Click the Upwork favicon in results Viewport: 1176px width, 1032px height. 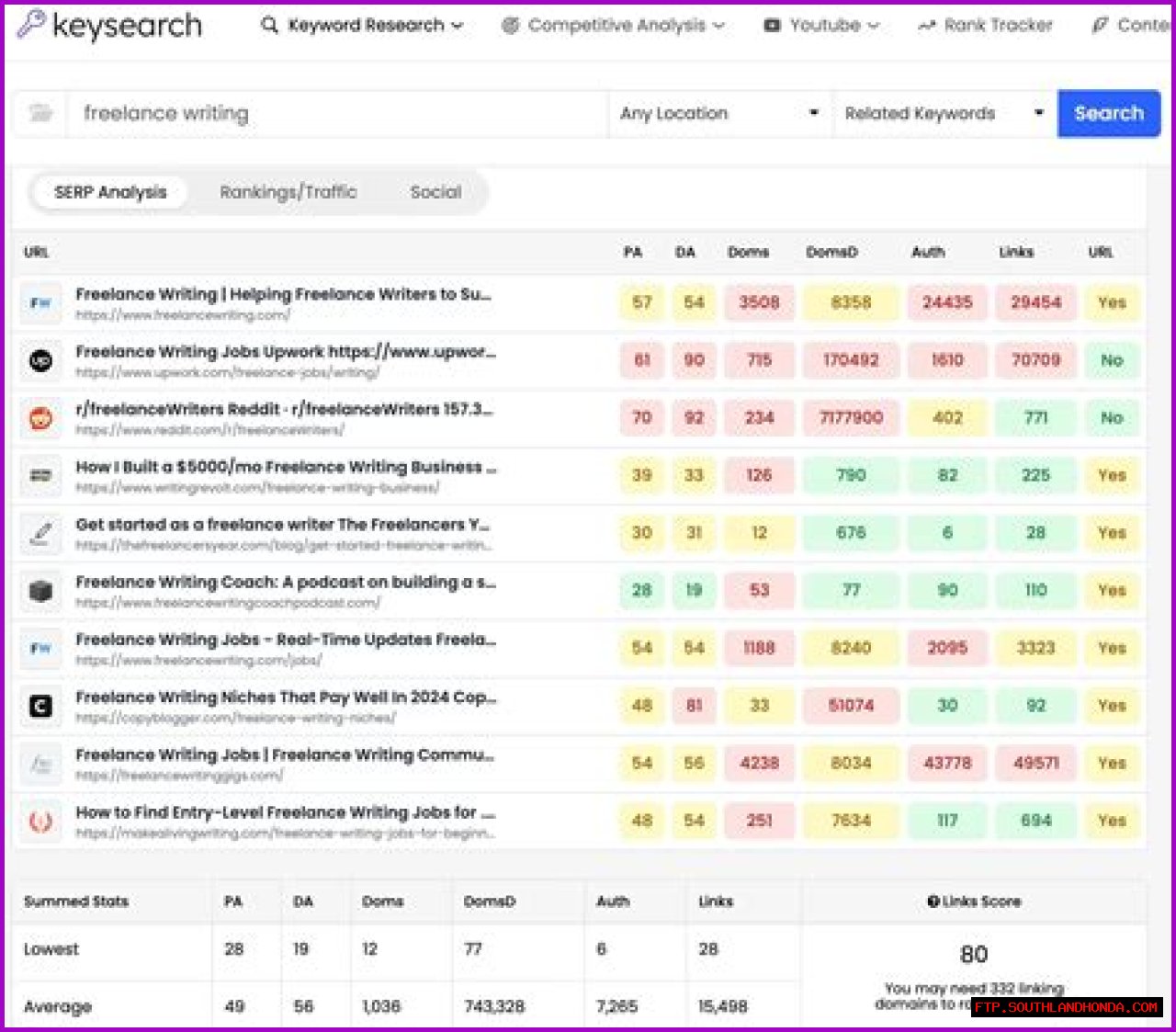tap(40, 360)
